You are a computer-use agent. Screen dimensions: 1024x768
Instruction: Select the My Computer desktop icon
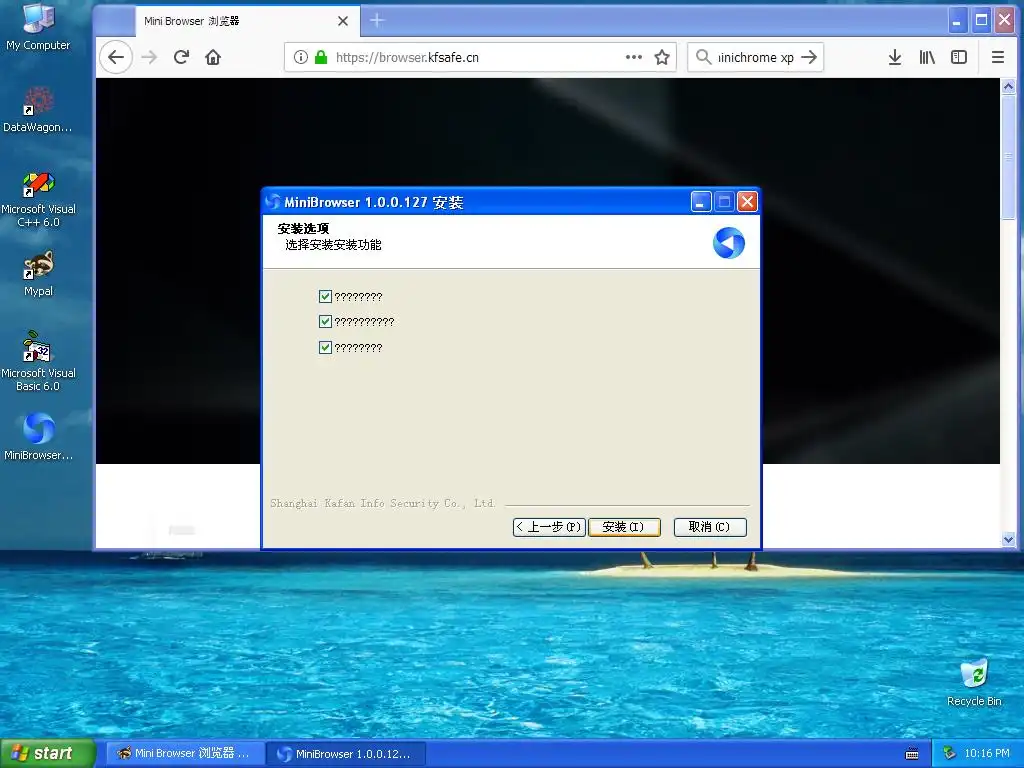(38, 27)
